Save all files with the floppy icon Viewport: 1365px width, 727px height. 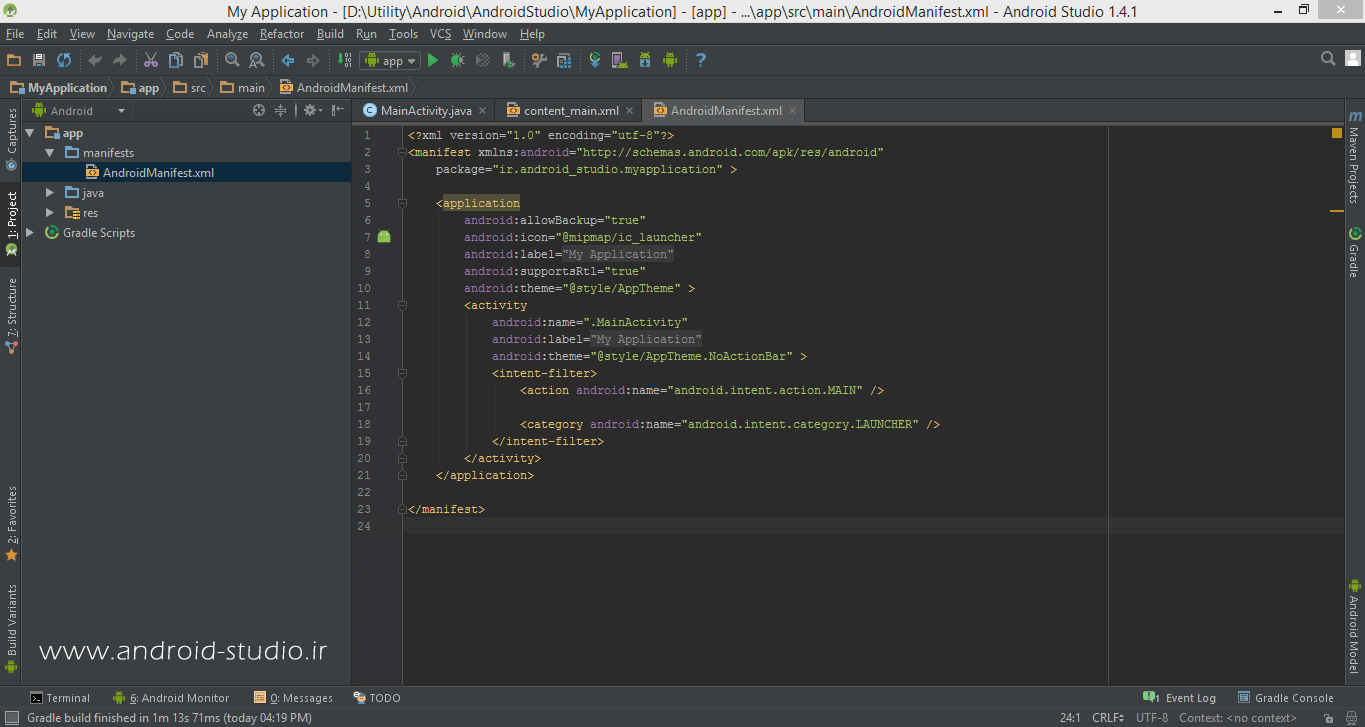39,60
